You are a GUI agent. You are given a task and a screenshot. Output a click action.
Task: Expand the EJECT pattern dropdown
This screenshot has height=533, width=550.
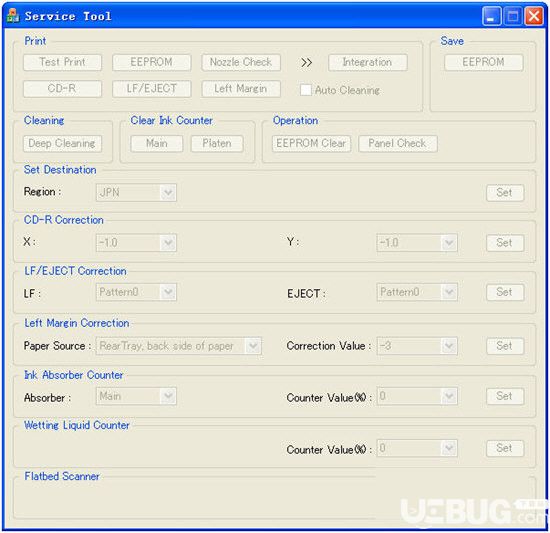(417, 292)
